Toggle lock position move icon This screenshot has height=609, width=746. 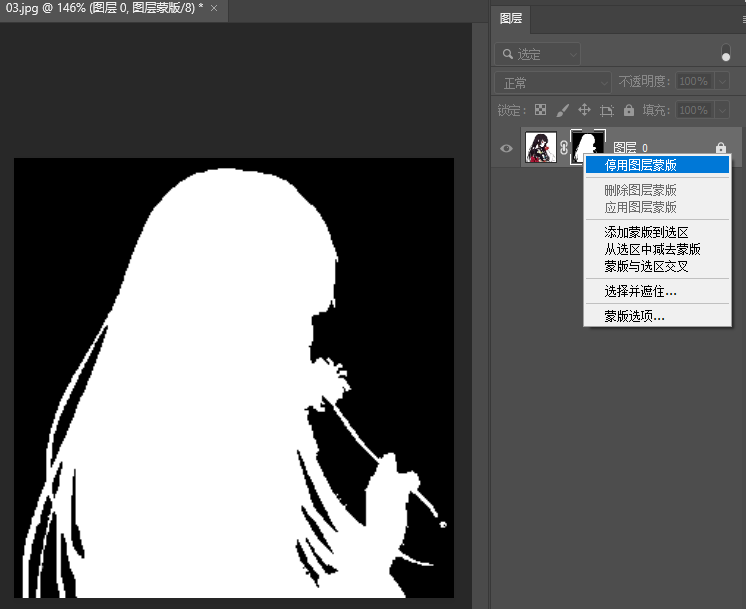584,110
